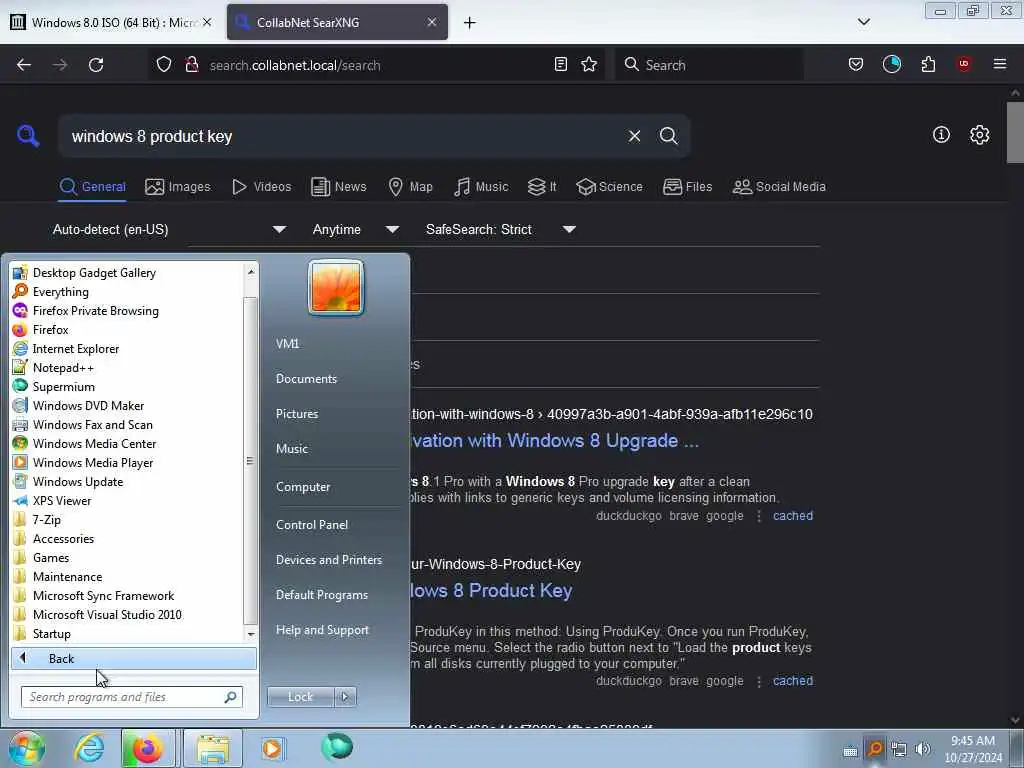Click Start menu programs list scrollbar thumb
Screen dimensions: 1024x768
(x=249, y=460)
